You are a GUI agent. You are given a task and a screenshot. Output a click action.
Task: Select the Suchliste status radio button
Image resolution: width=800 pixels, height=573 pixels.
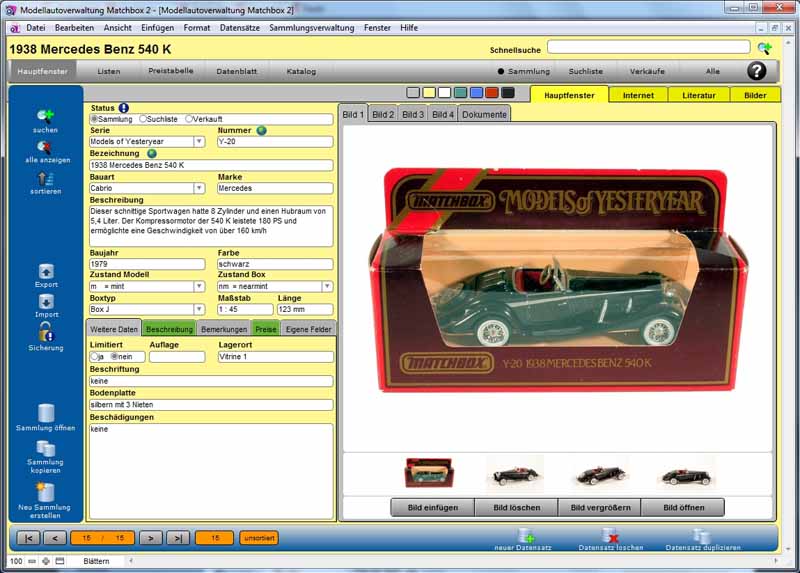coord(144,119)
